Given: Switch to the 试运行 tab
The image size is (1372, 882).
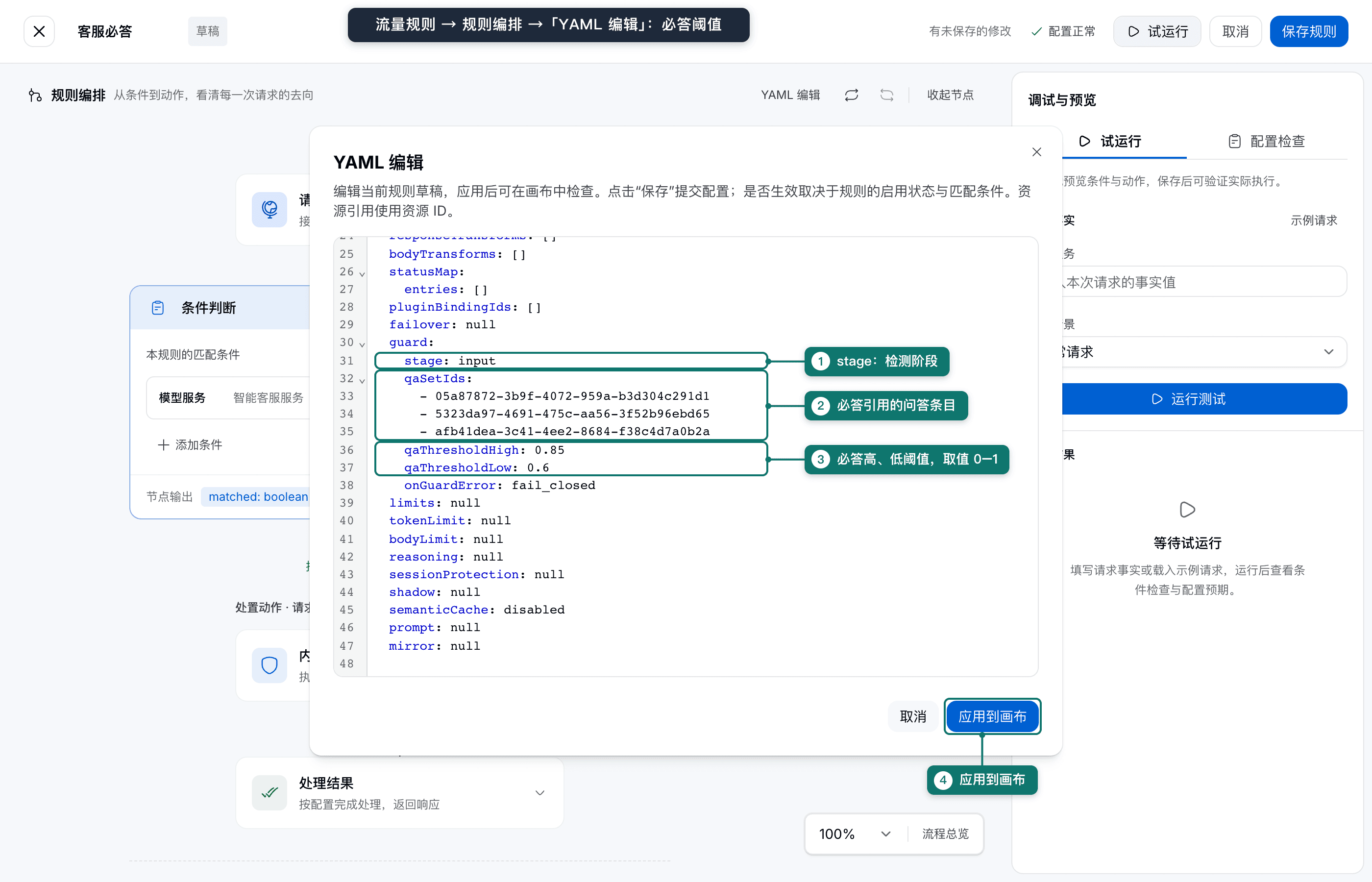Looking at the screenshot, I should click(x=1110, y=142).
